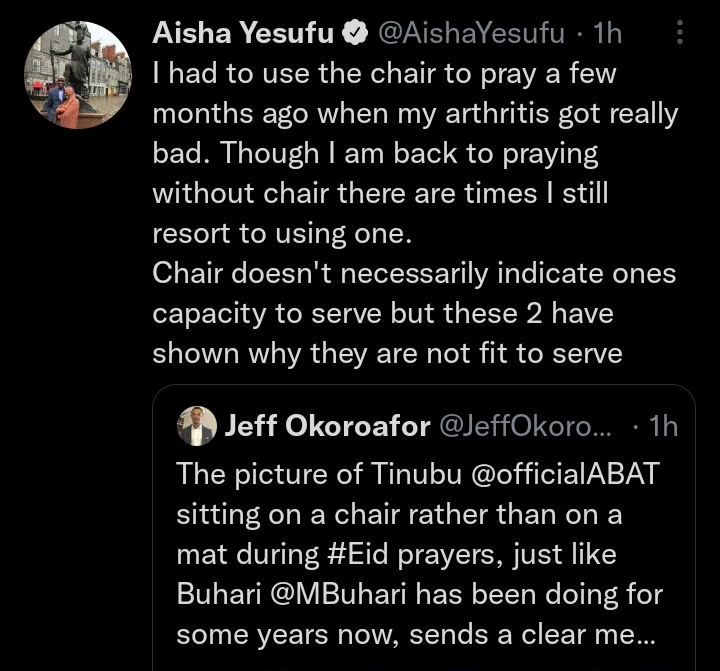Click the main tweet's 1h timestamp
Viewport: 720px width, 671px height.
pos(607,33)
